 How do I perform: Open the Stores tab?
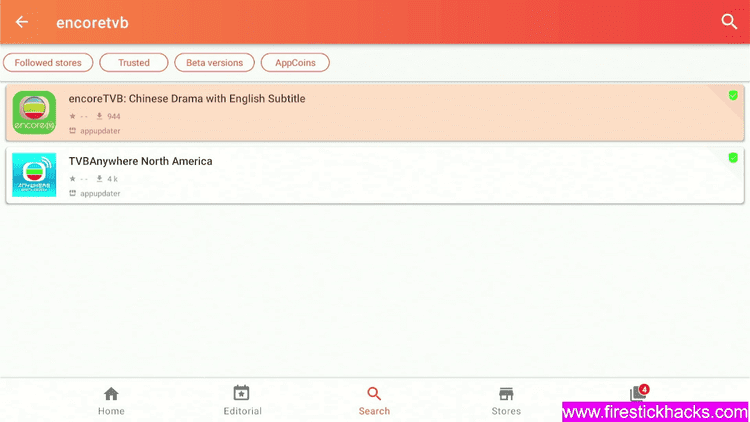506,401
